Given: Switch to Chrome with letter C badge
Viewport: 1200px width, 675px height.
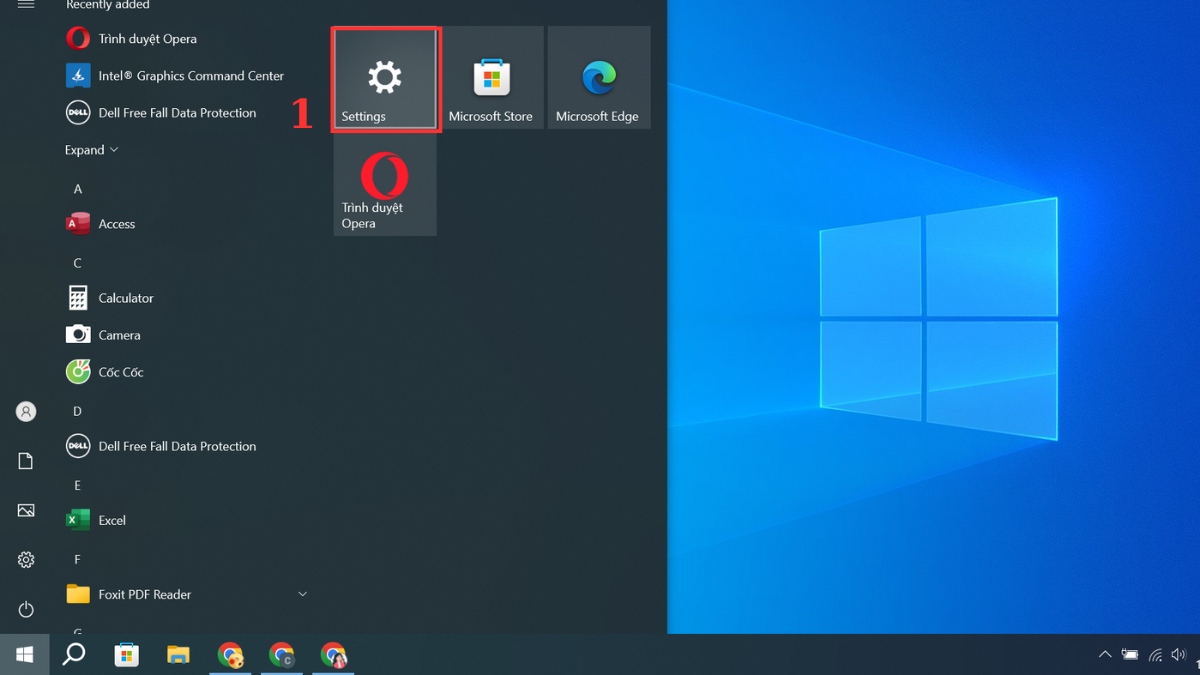Looking at the screenshot, I should click(282, 655).
